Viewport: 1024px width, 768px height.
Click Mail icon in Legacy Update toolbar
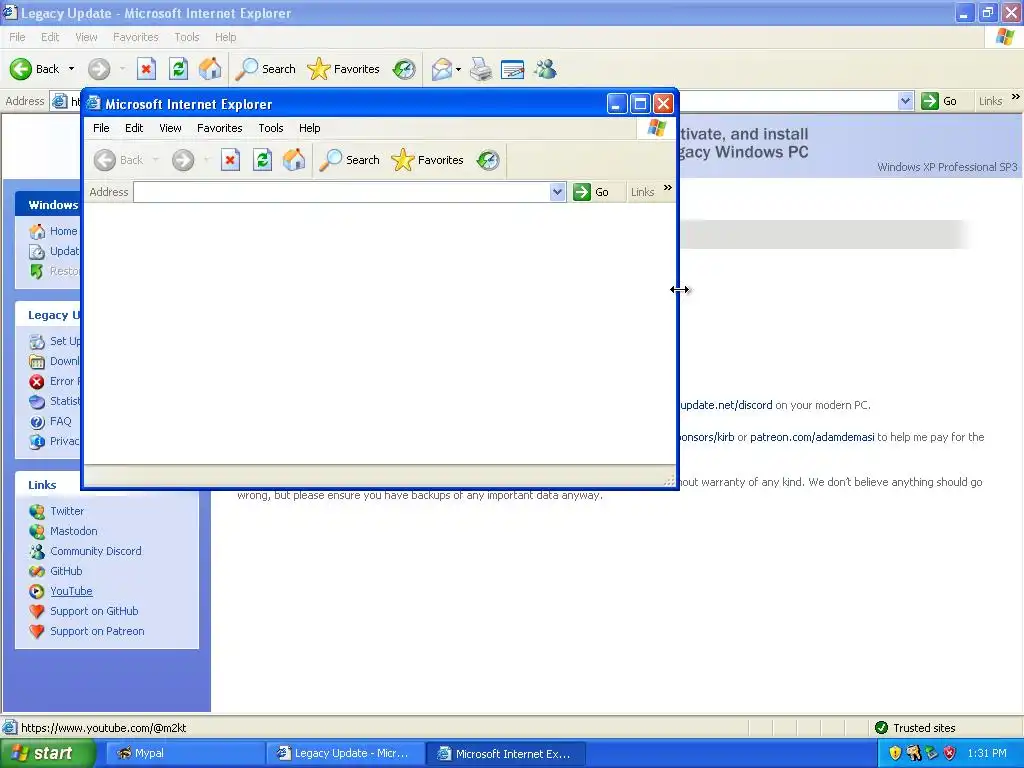pos(442,69)
